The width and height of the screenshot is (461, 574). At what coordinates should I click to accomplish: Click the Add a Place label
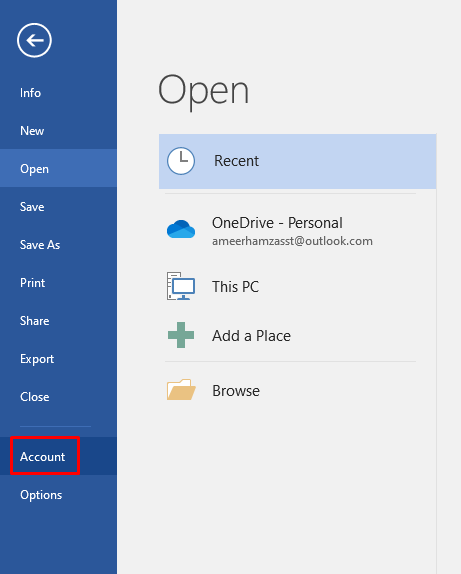(252, 336)
